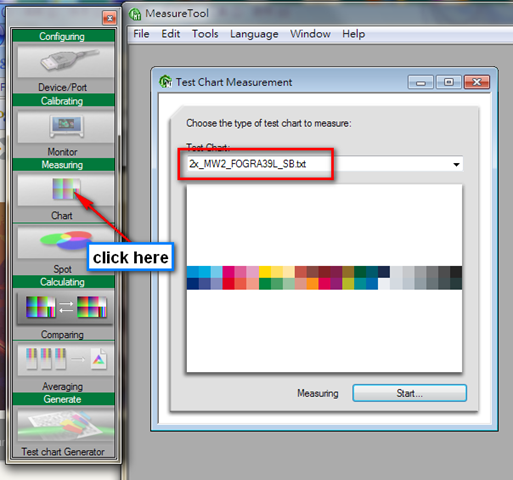Viewport: 513px width, 480px height.
Task: Open the Chart measuring icon
Action: point(66,190)
